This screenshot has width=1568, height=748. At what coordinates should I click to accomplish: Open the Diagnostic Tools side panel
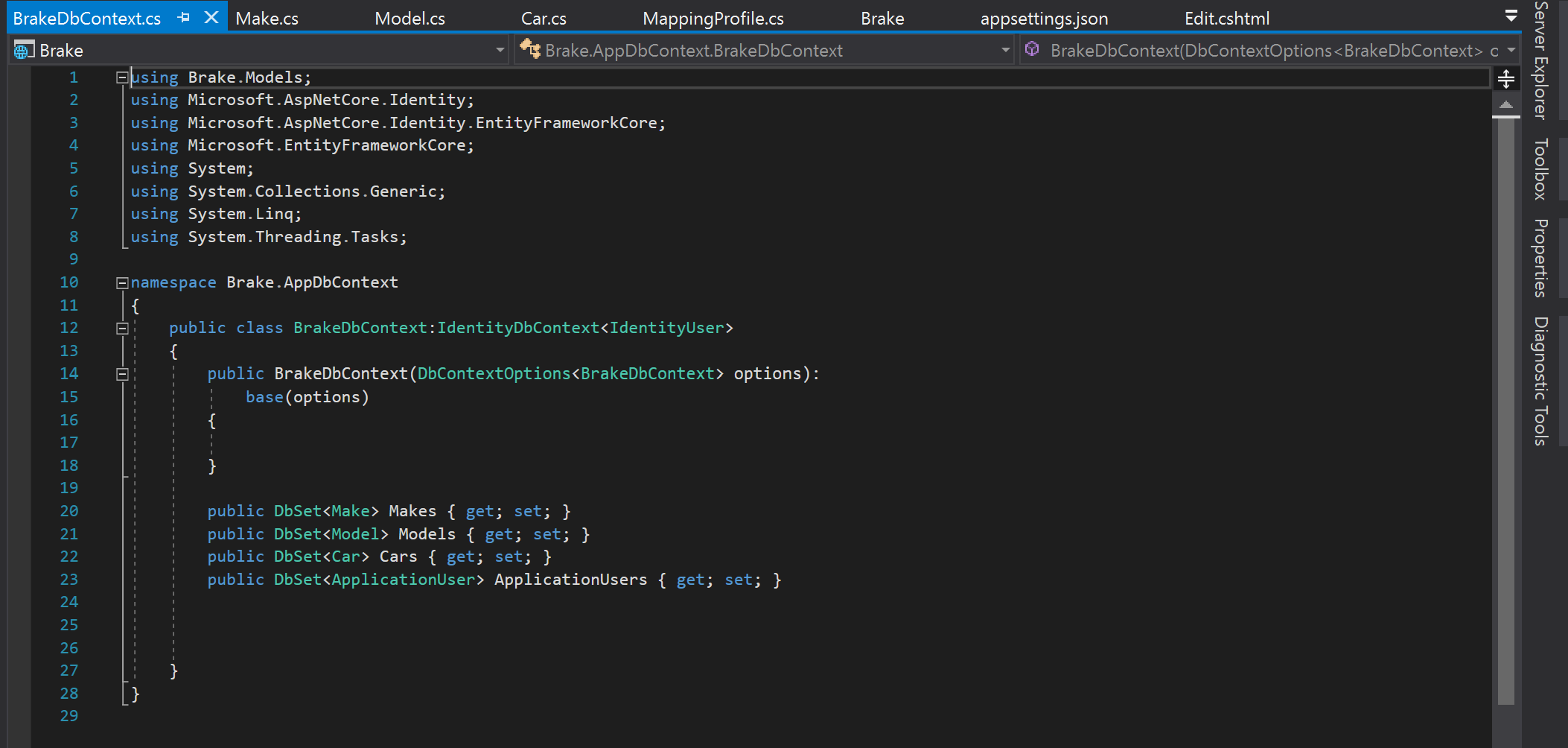(1540, 381)
